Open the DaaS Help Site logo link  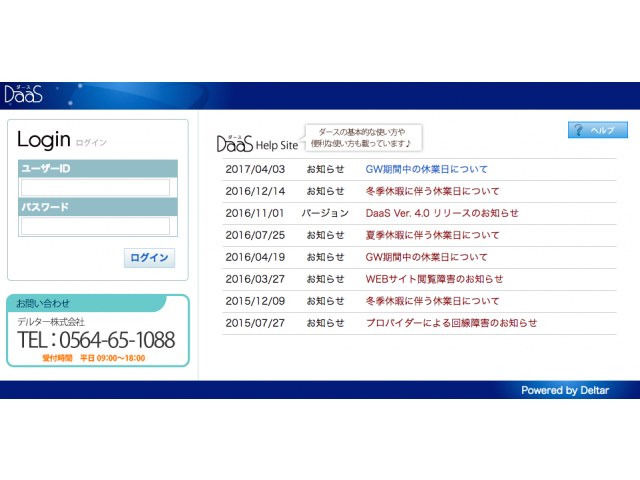(x=257, y=143)
